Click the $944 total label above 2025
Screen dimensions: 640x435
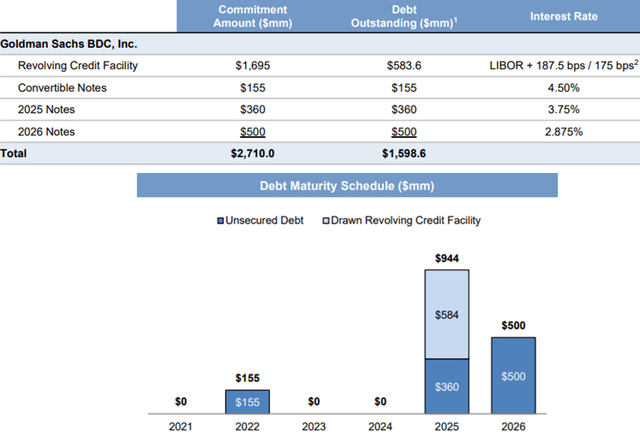coord(447,258)
